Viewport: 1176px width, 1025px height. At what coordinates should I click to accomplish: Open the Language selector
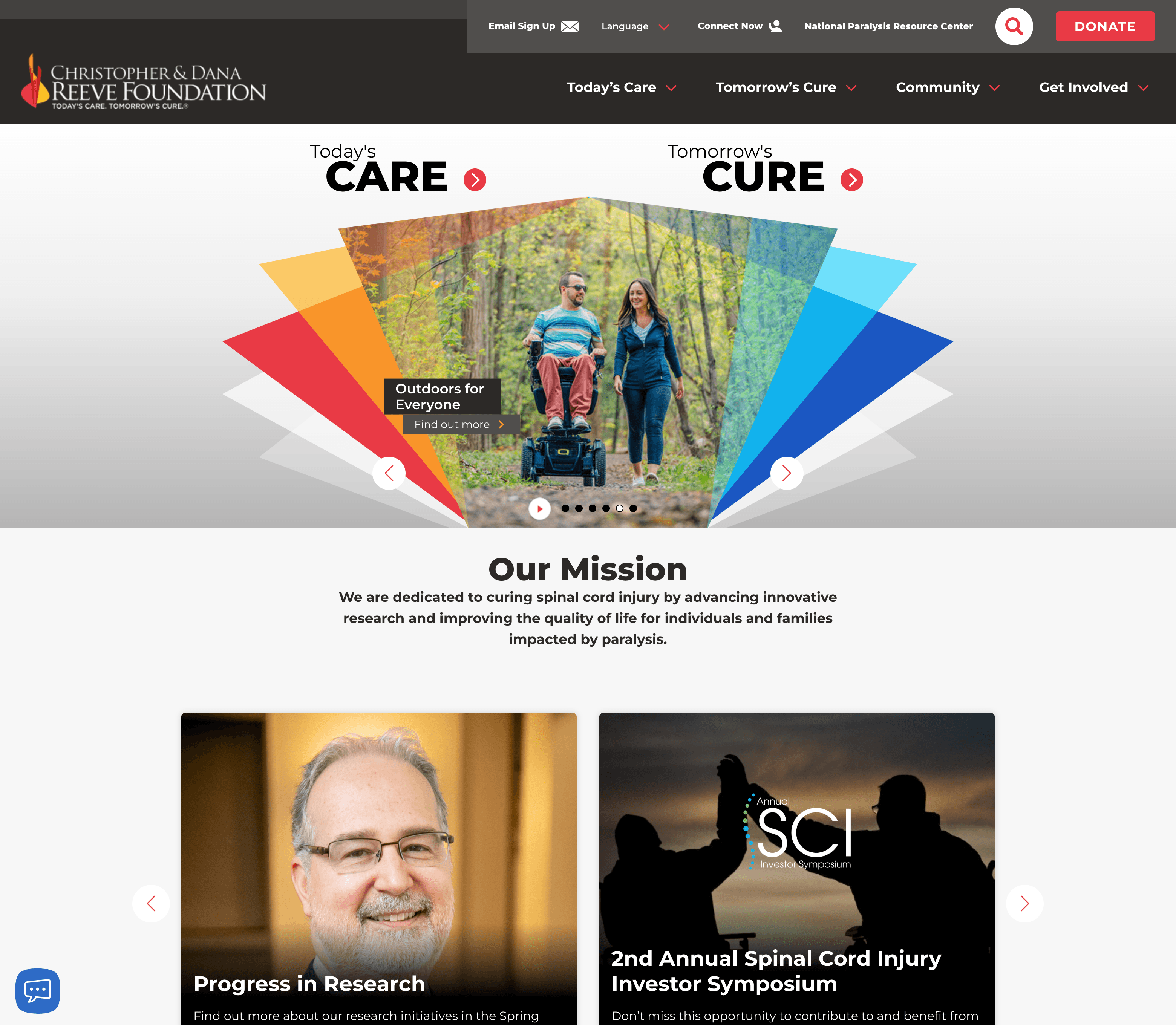coord(634,26)
